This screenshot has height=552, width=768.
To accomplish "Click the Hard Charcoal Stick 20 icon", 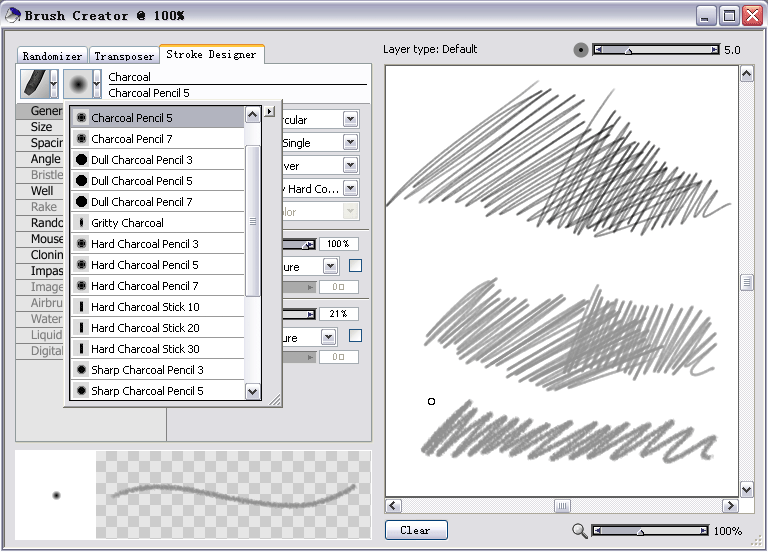I will 81,328.
